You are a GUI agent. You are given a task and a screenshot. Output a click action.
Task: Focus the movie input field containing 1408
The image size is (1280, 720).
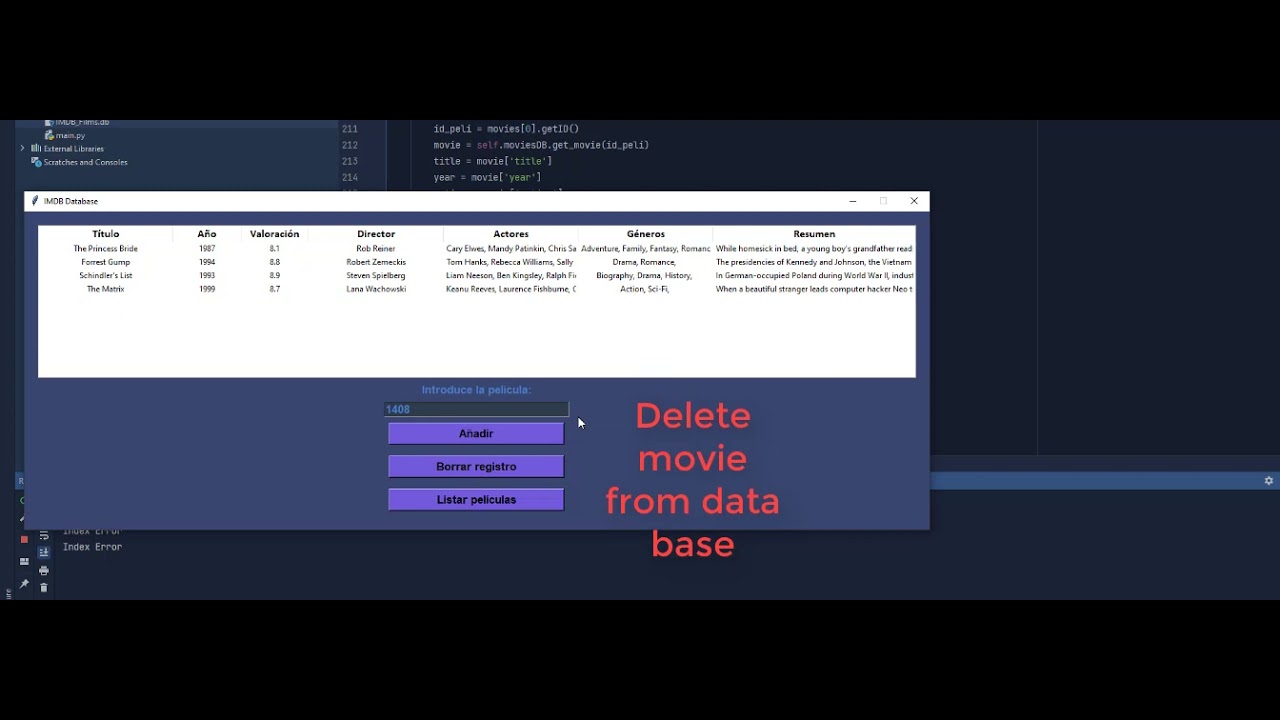476,409
